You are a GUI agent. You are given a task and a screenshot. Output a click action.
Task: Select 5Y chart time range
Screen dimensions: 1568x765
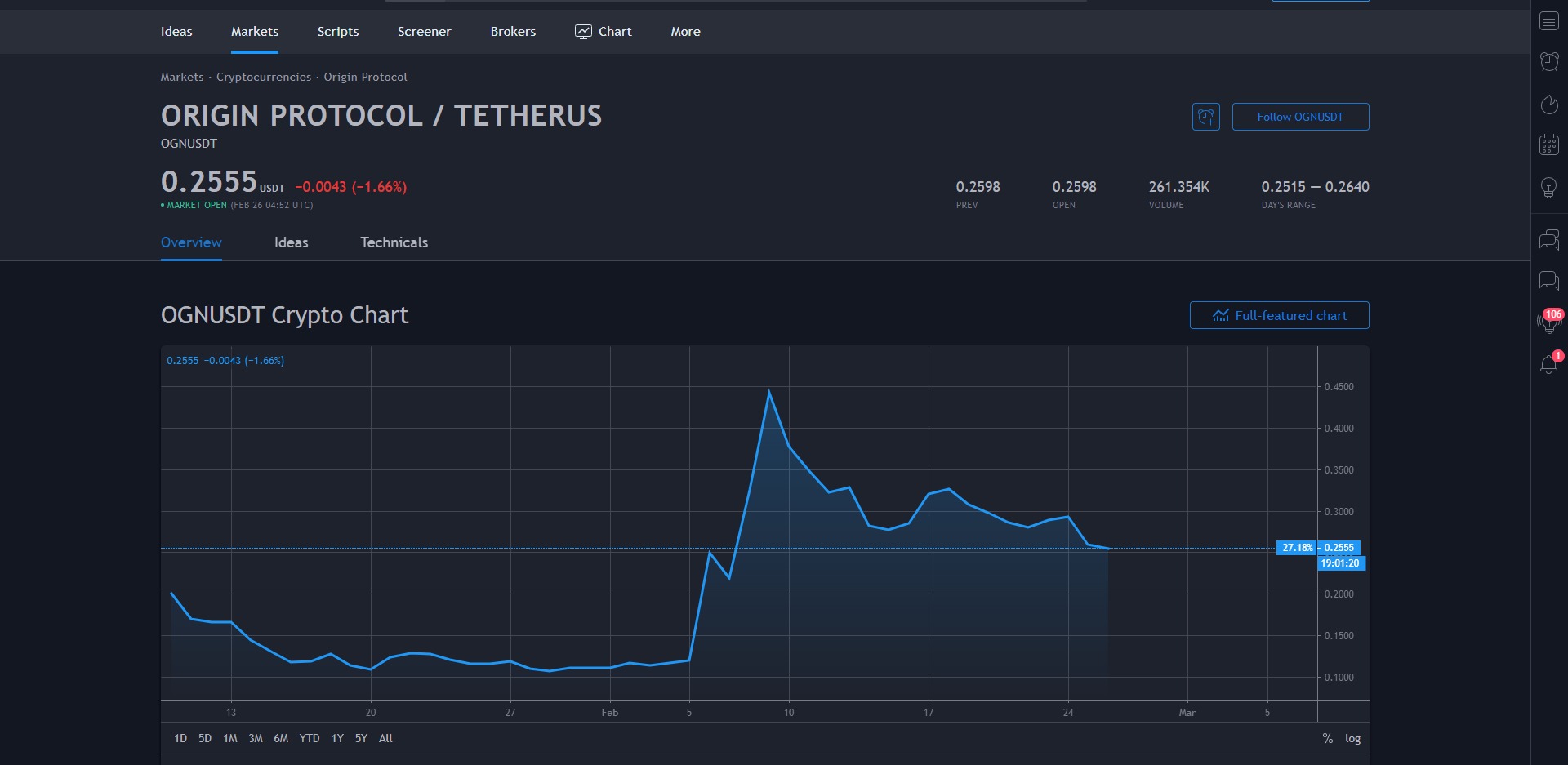tap(361, 738)
